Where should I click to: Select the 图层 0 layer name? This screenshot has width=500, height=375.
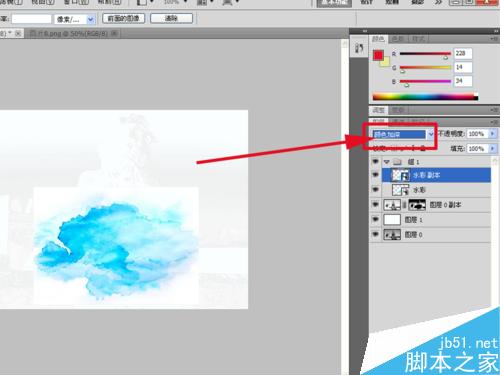(414, 235)
